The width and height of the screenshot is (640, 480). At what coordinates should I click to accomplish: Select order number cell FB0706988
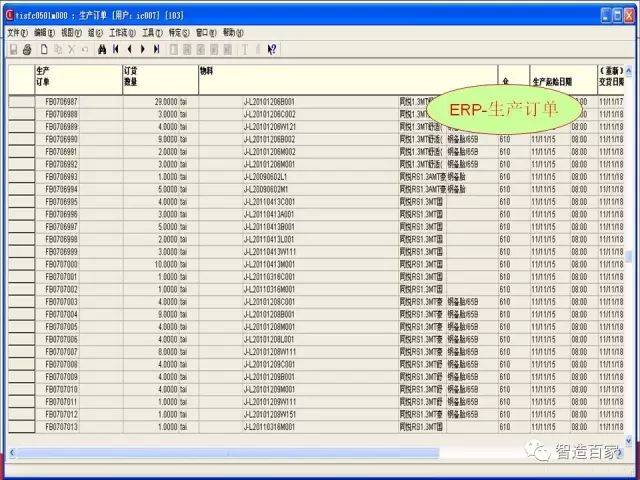tap(61, 114)
